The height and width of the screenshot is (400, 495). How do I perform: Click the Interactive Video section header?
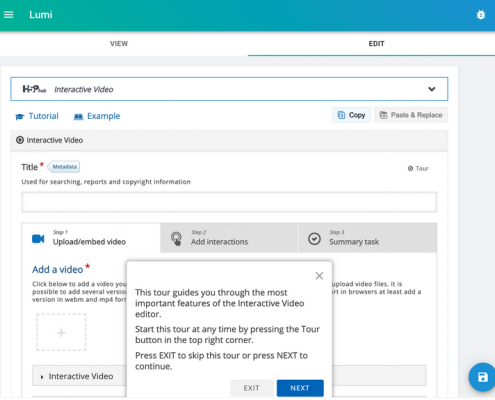229,140
